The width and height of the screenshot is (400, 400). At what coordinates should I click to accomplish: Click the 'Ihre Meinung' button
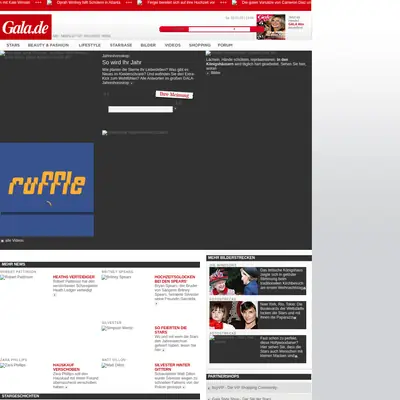pyautogui.click(x=174, y=95)
